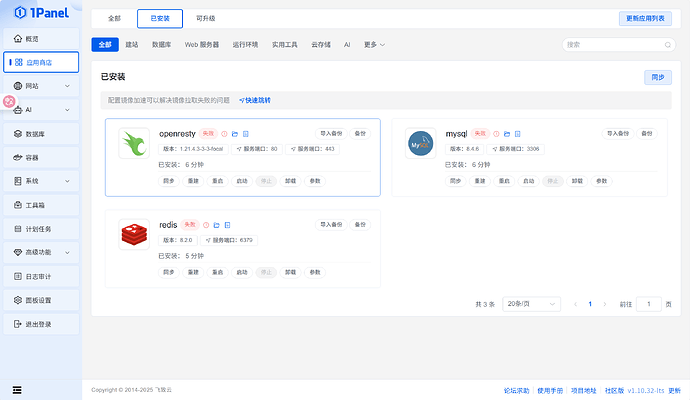
Task: Click the search magnifier icon
Action: (668, 45)
